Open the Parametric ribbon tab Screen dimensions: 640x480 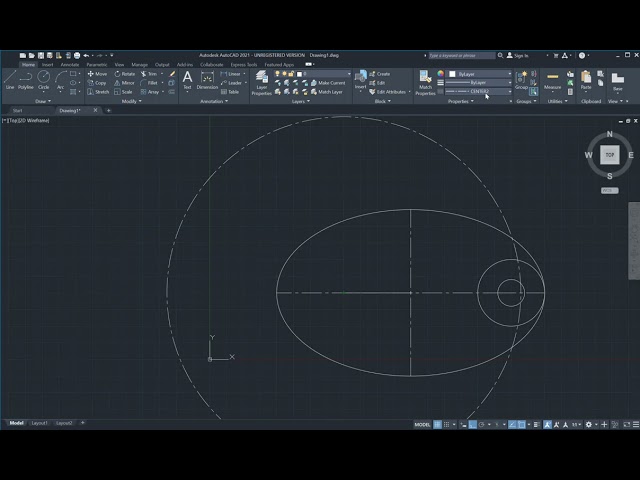97,64
